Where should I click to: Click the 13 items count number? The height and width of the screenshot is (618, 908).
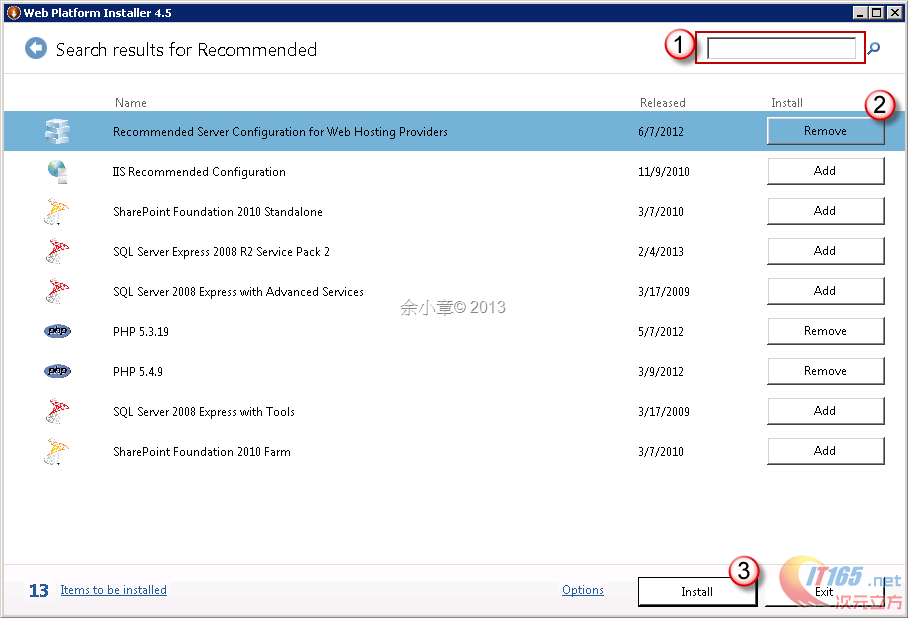[39, 590]
